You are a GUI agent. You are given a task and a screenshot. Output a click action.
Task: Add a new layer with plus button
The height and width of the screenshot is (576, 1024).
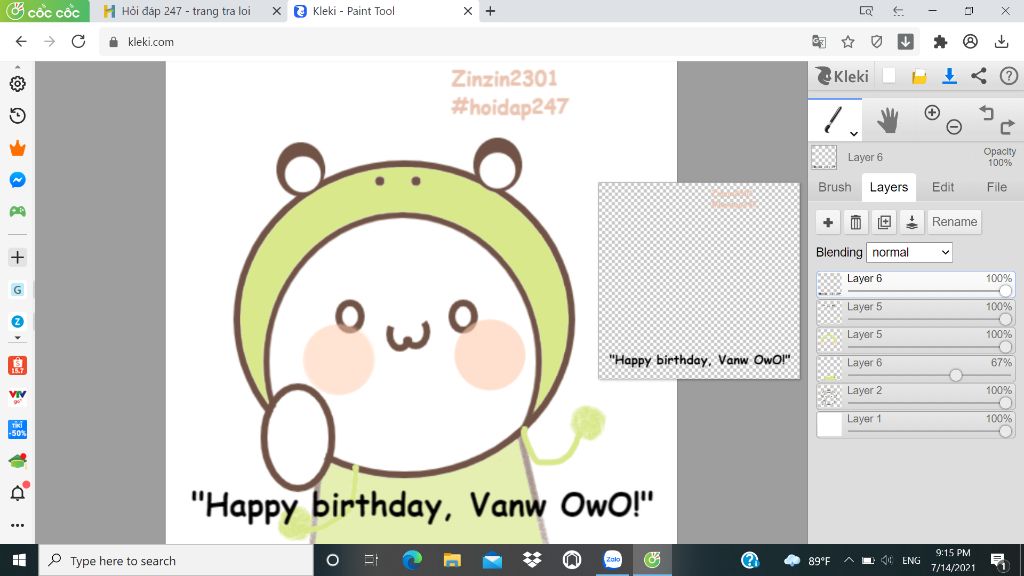click(828, 222)
